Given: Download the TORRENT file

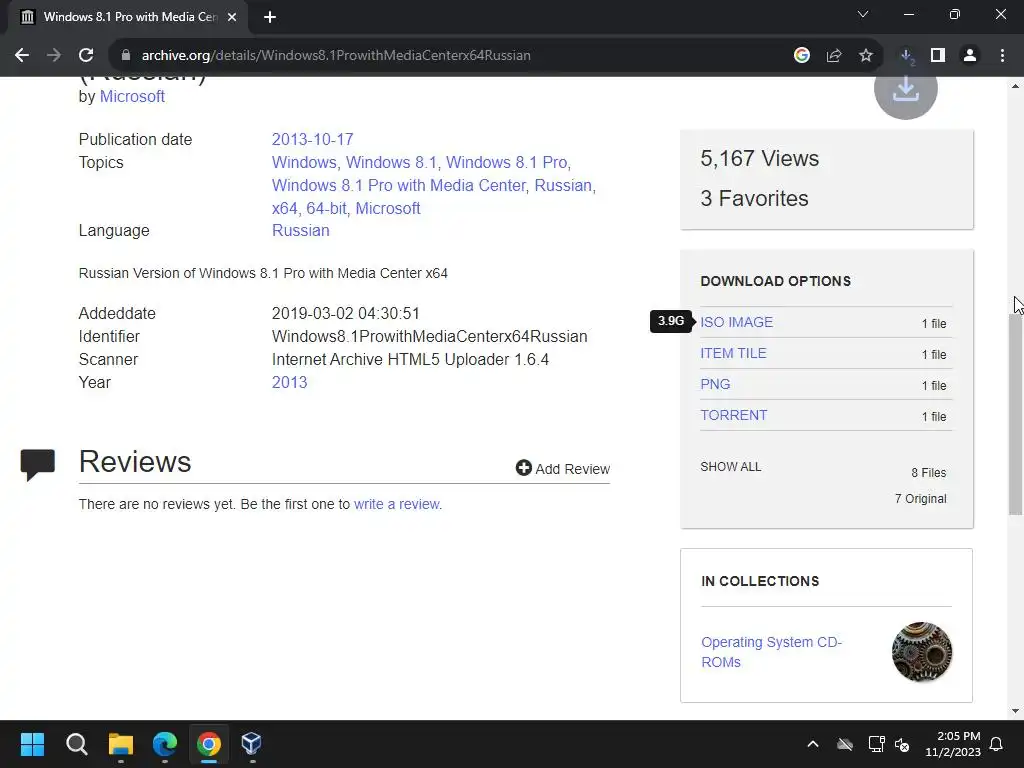Looking at the screenshot, I should pyautogui.click(x=733, y=415).
